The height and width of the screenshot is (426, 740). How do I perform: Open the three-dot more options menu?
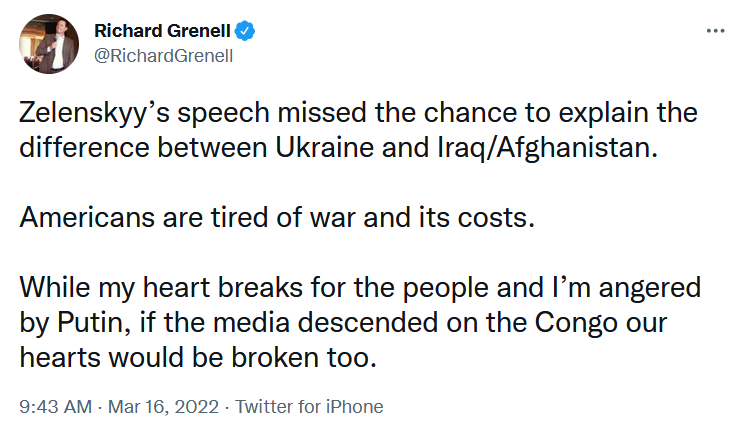715,31
